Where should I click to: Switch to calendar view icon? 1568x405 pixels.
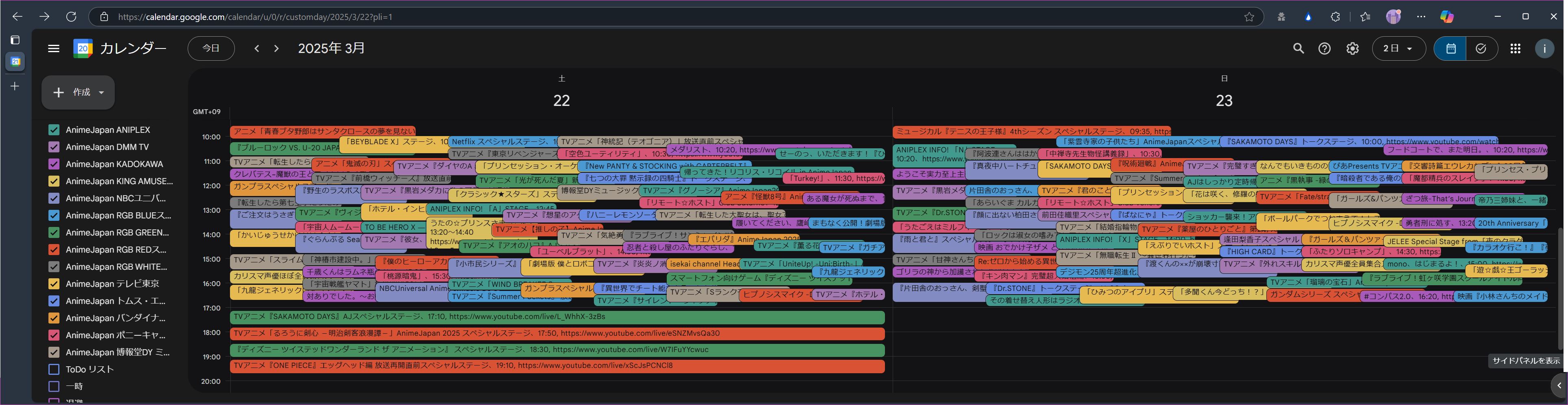(x=1450, y=48)
